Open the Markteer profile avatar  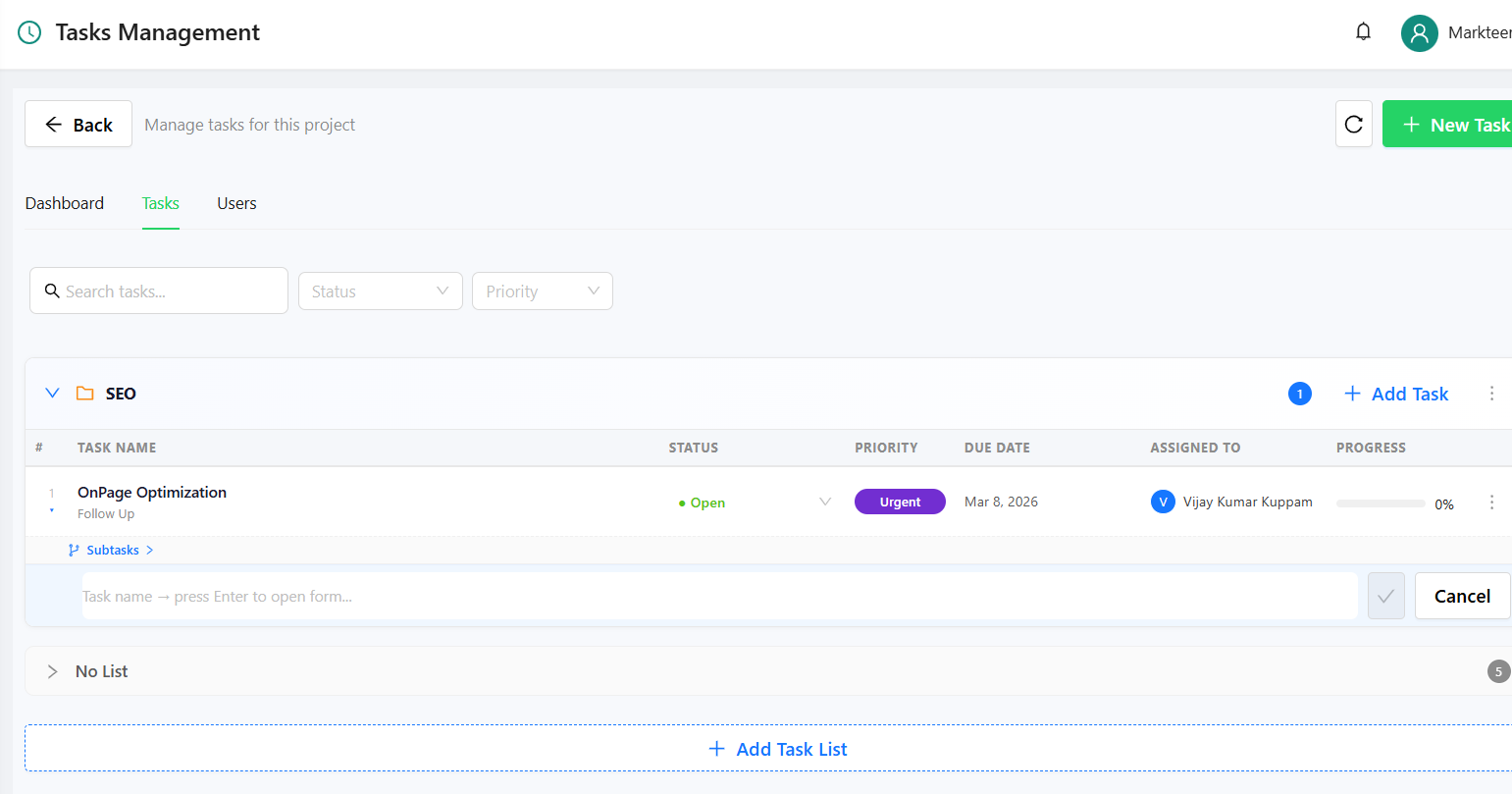[x=1419, y=32]
